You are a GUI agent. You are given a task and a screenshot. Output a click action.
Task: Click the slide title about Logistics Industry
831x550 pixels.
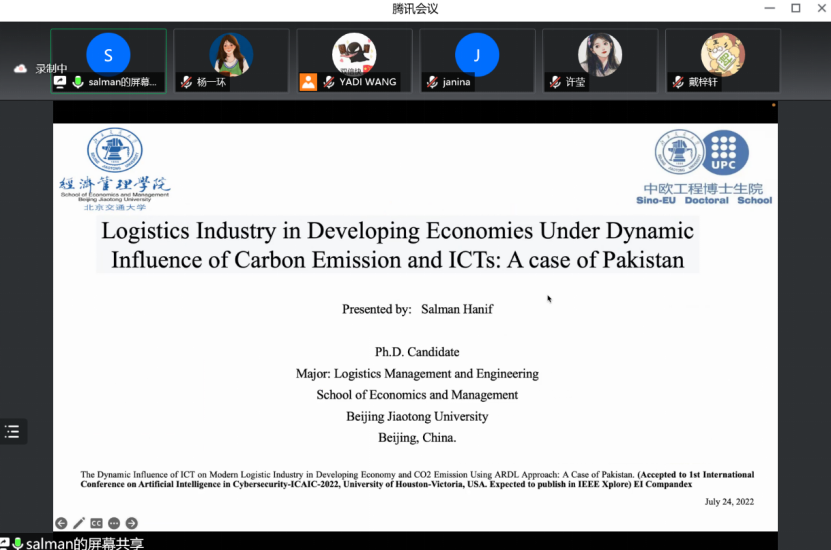(397, 245)
